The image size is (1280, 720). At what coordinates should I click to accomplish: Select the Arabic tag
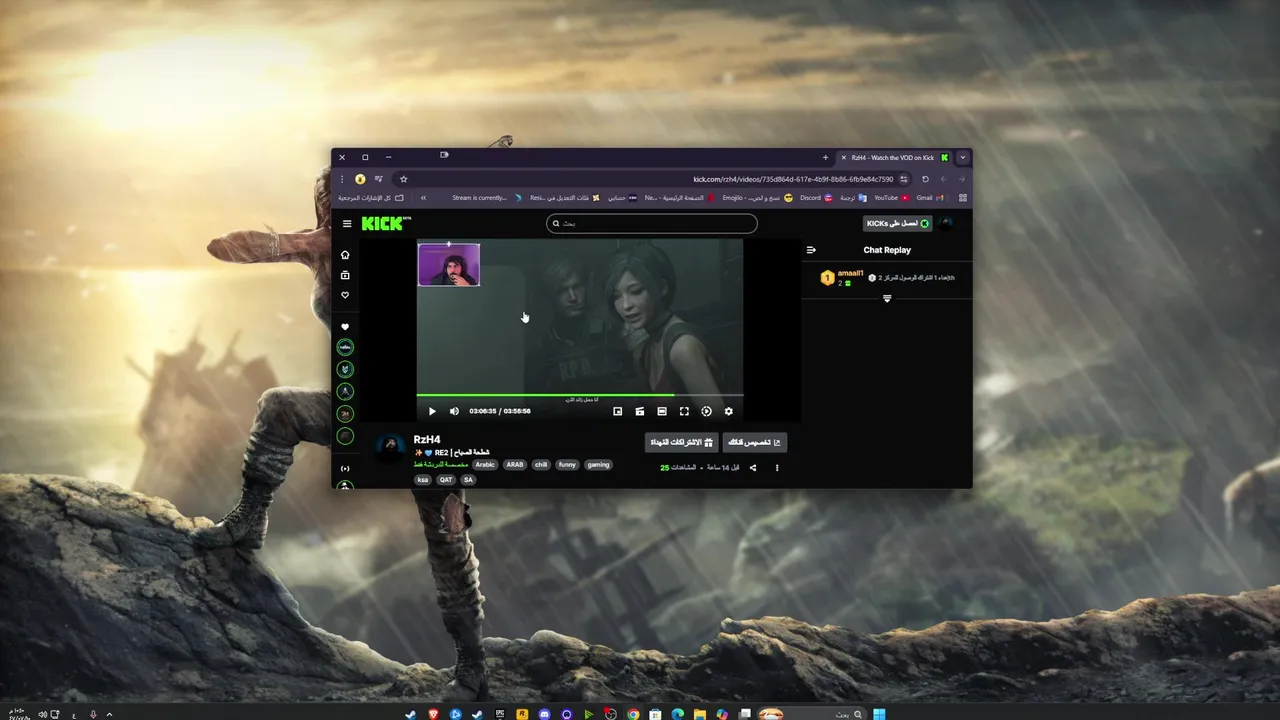pyautogui.click(x=485, y=465)
